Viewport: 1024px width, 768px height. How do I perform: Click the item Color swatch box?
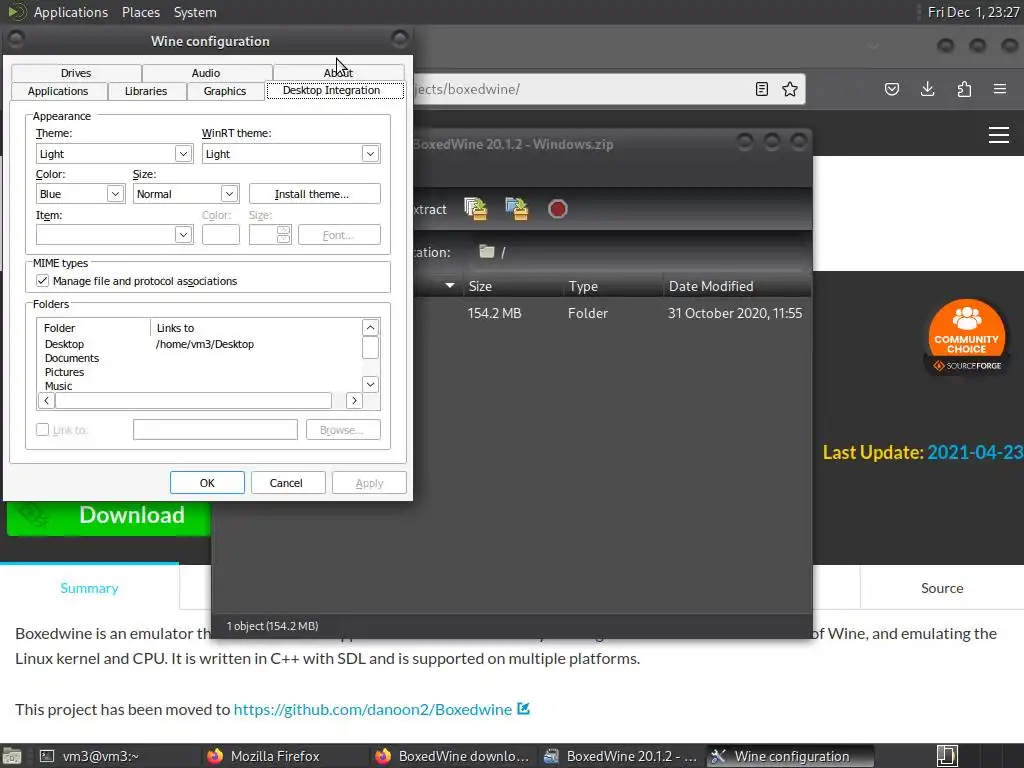221,234
